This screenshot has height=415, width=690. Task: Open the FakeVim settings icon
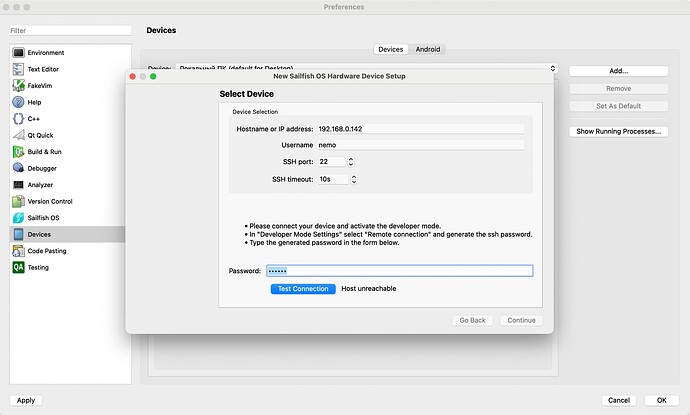coord(18,86)
